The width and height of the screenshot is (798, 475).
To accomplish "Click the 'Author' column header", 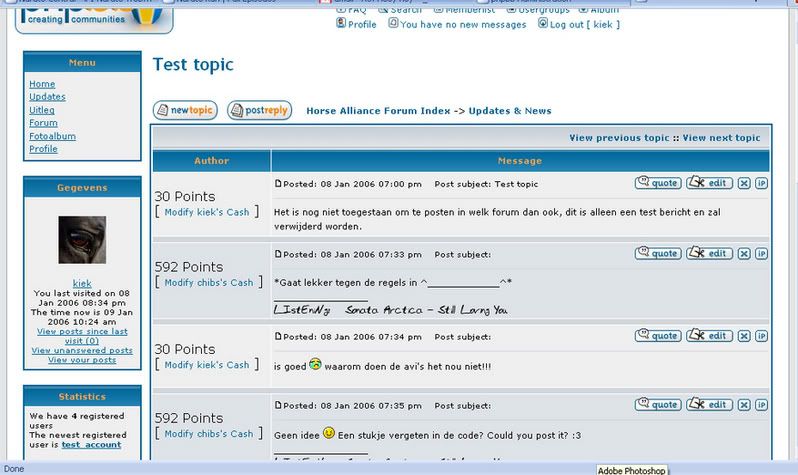I will 211,160.
